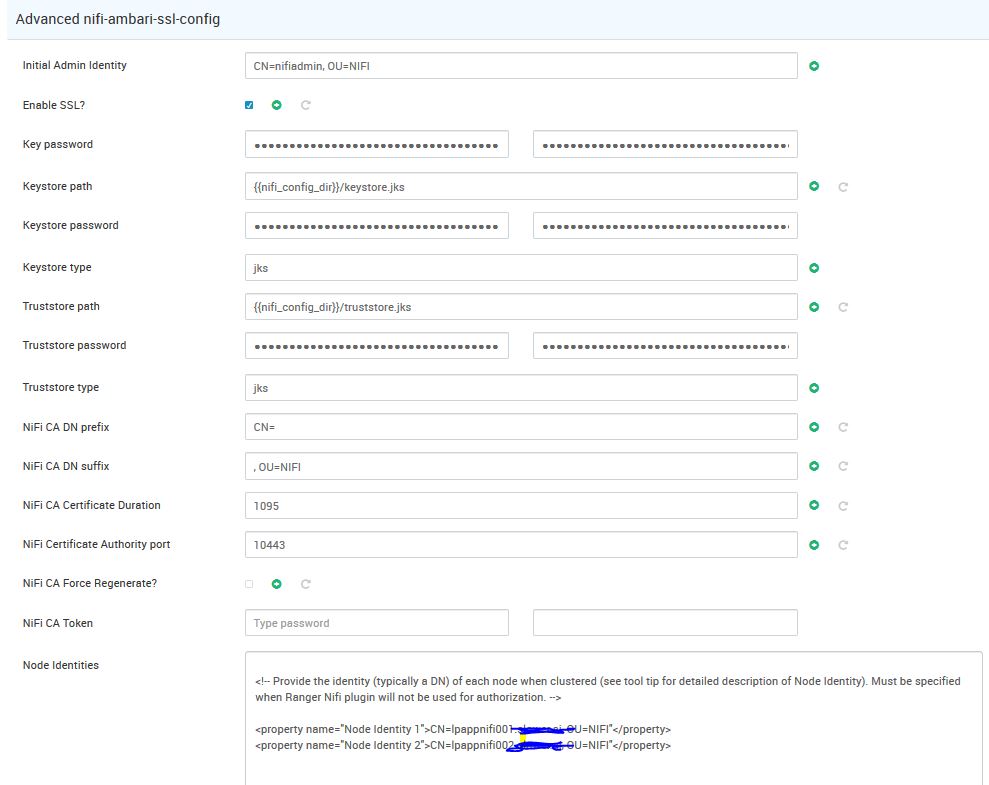Click the set-recommended icon next to Initial Admin Identity
Viewport: 989px width, 785px height.
(814, 65)
